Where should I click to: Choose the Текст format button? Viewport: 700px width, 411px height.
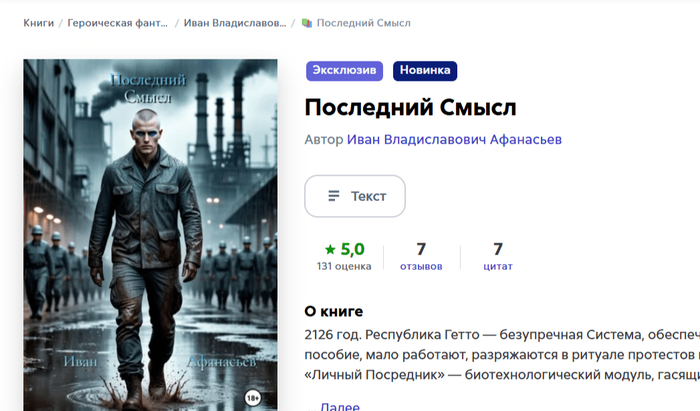355,196
